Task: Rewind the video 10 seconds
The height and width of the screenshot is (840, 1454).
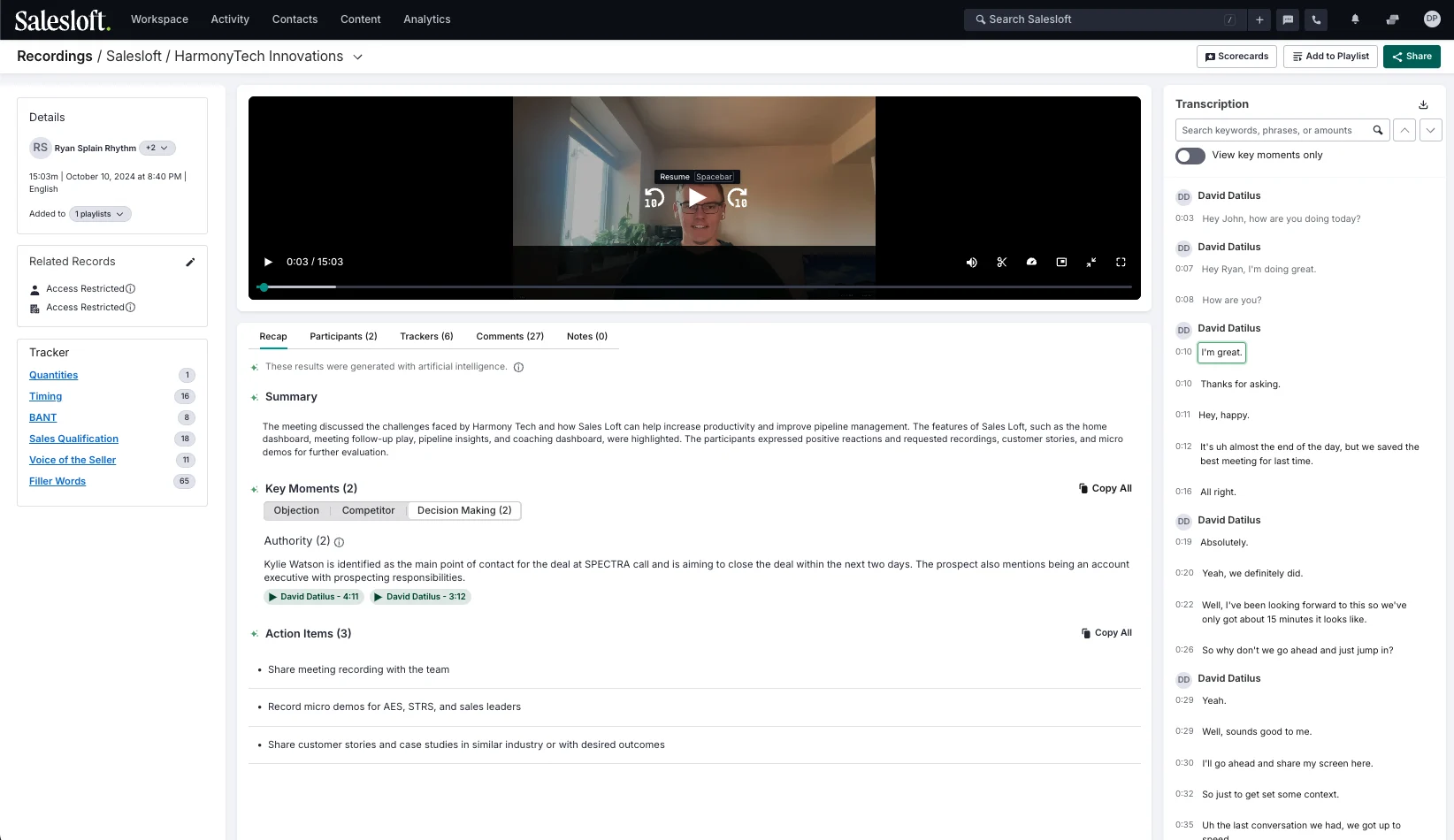Action: [654, 198]
